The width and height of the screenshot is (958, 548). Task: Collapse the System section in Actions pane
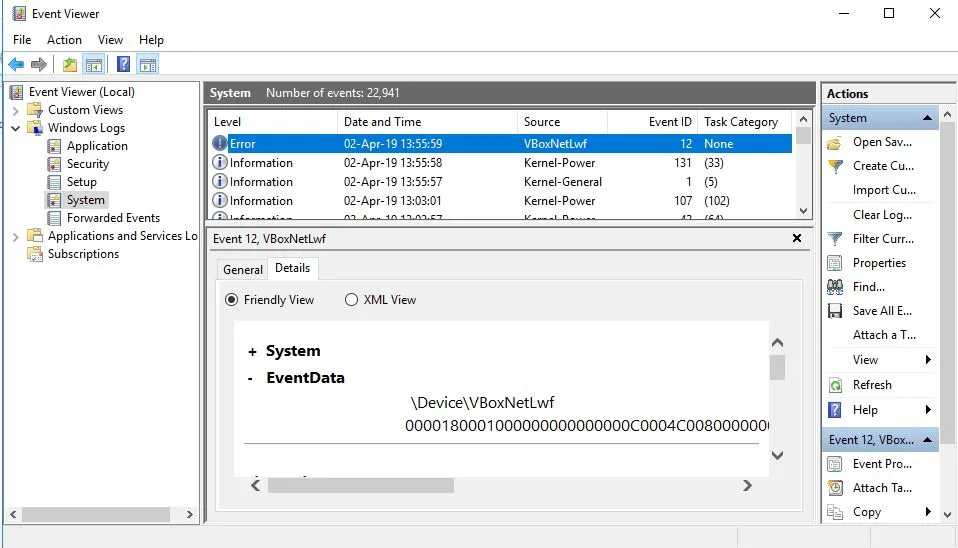[927, 118]
